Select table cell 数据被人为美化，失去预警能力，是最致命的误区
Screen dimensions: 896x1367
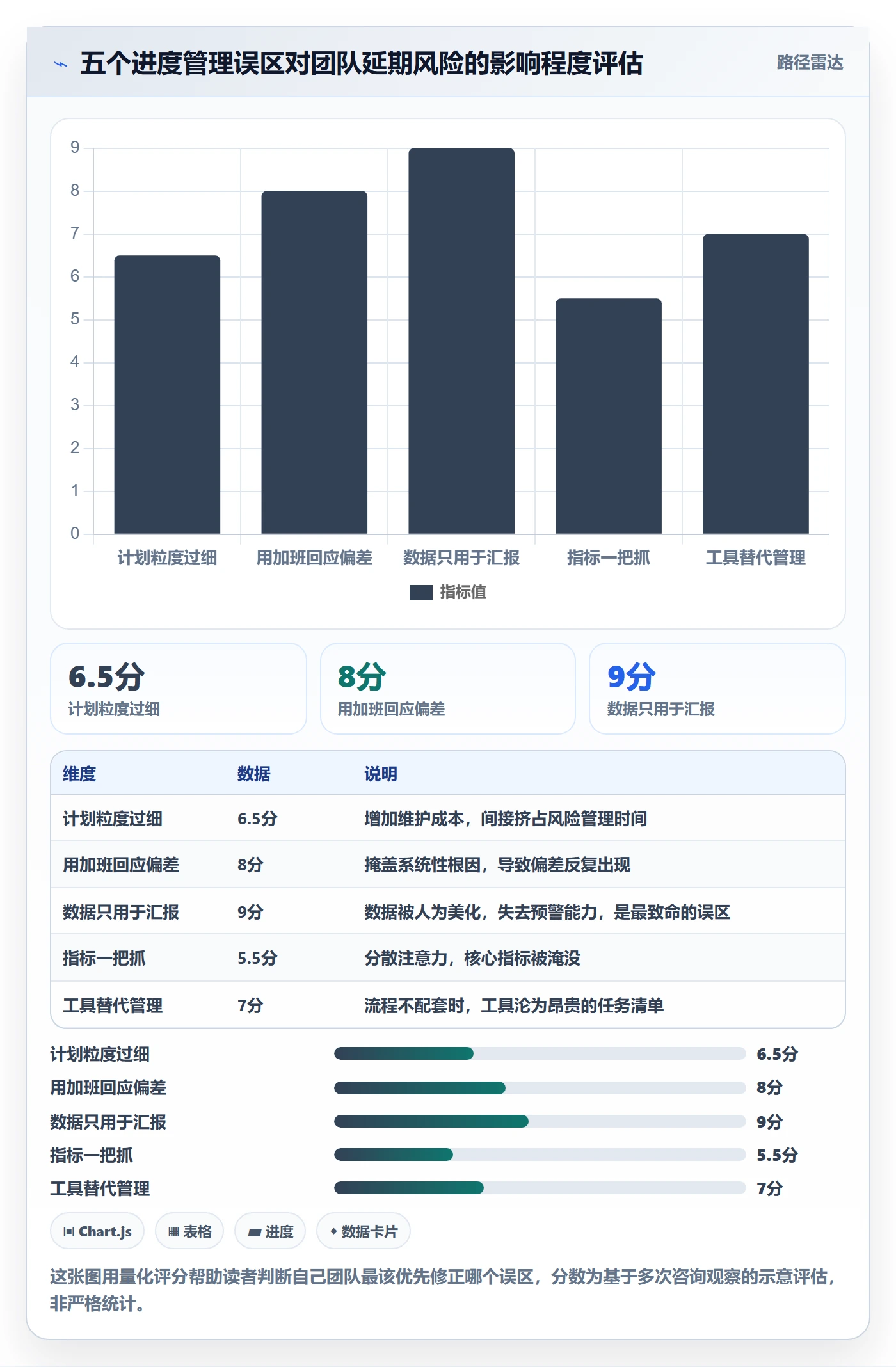547,912
